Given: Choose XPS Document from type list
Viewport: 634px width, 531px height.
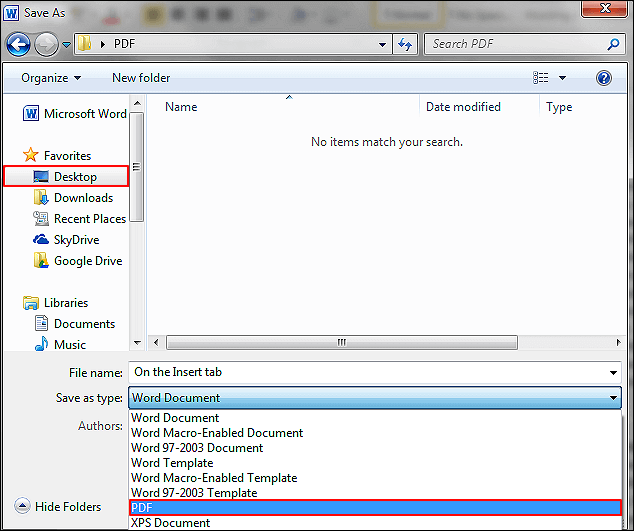Looking at the screenshot, I should point(171,523).
